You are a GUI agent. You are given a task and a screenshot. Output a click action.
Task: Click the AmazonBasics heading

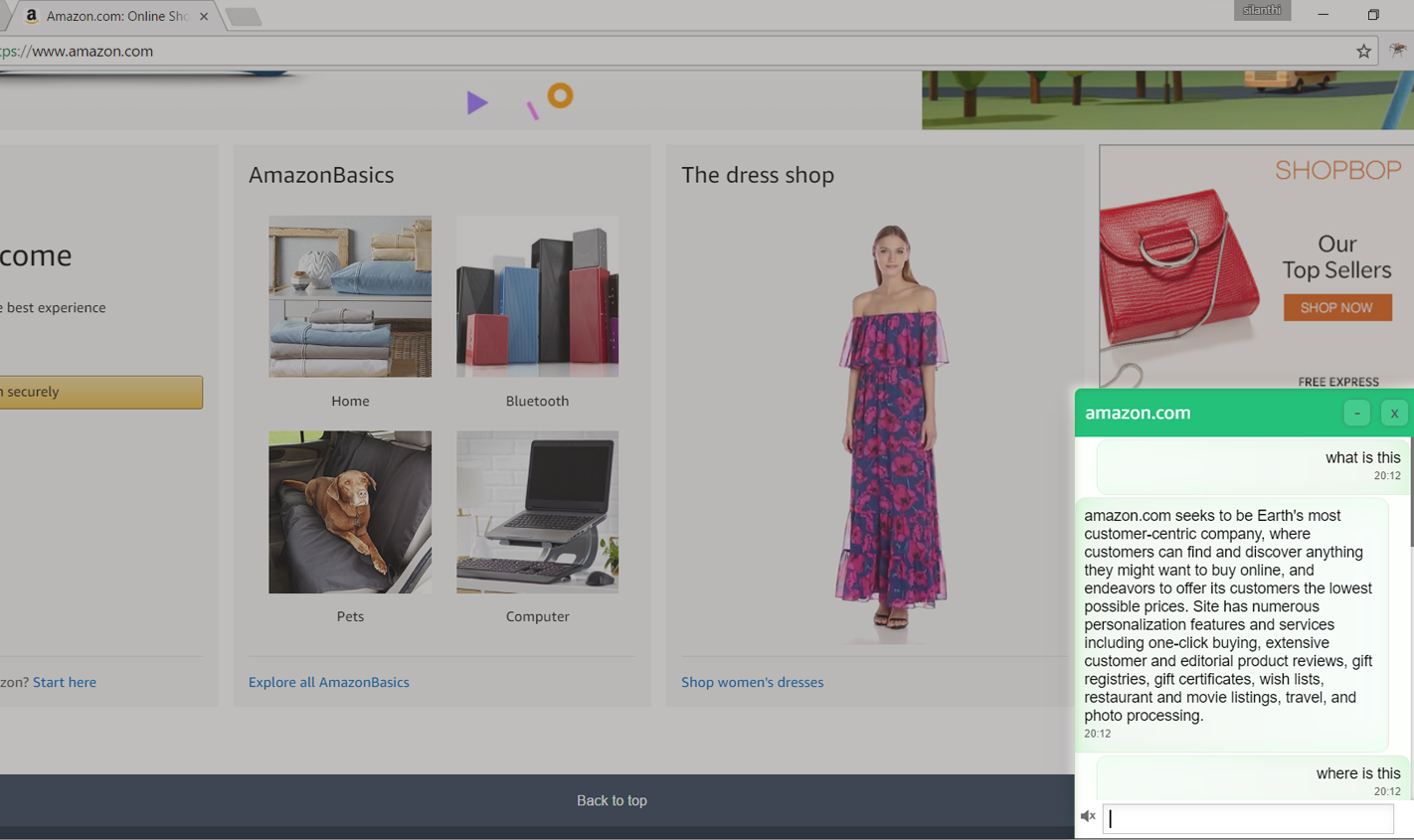tap(321, 175)
